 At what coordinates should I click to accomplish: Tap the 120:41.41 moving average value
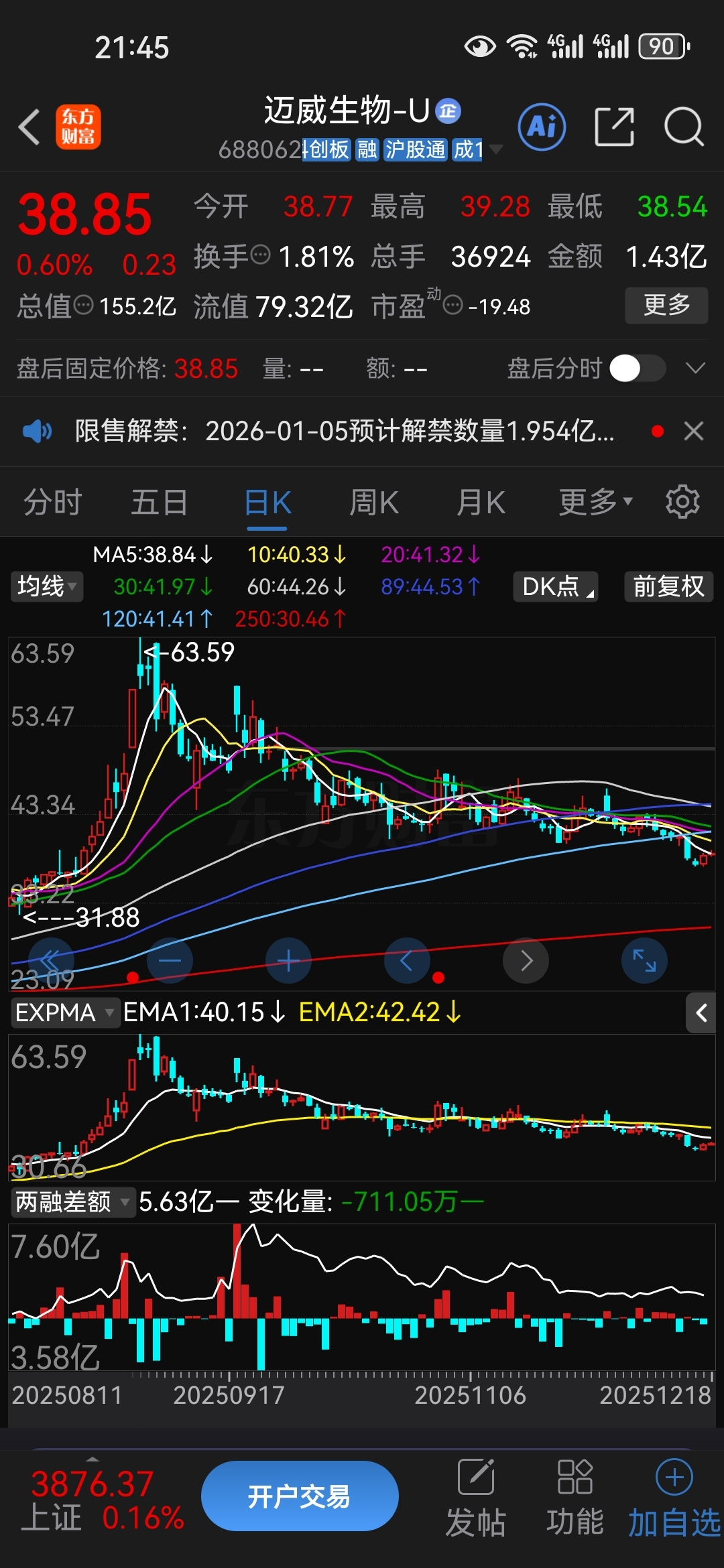click(157, 618)
